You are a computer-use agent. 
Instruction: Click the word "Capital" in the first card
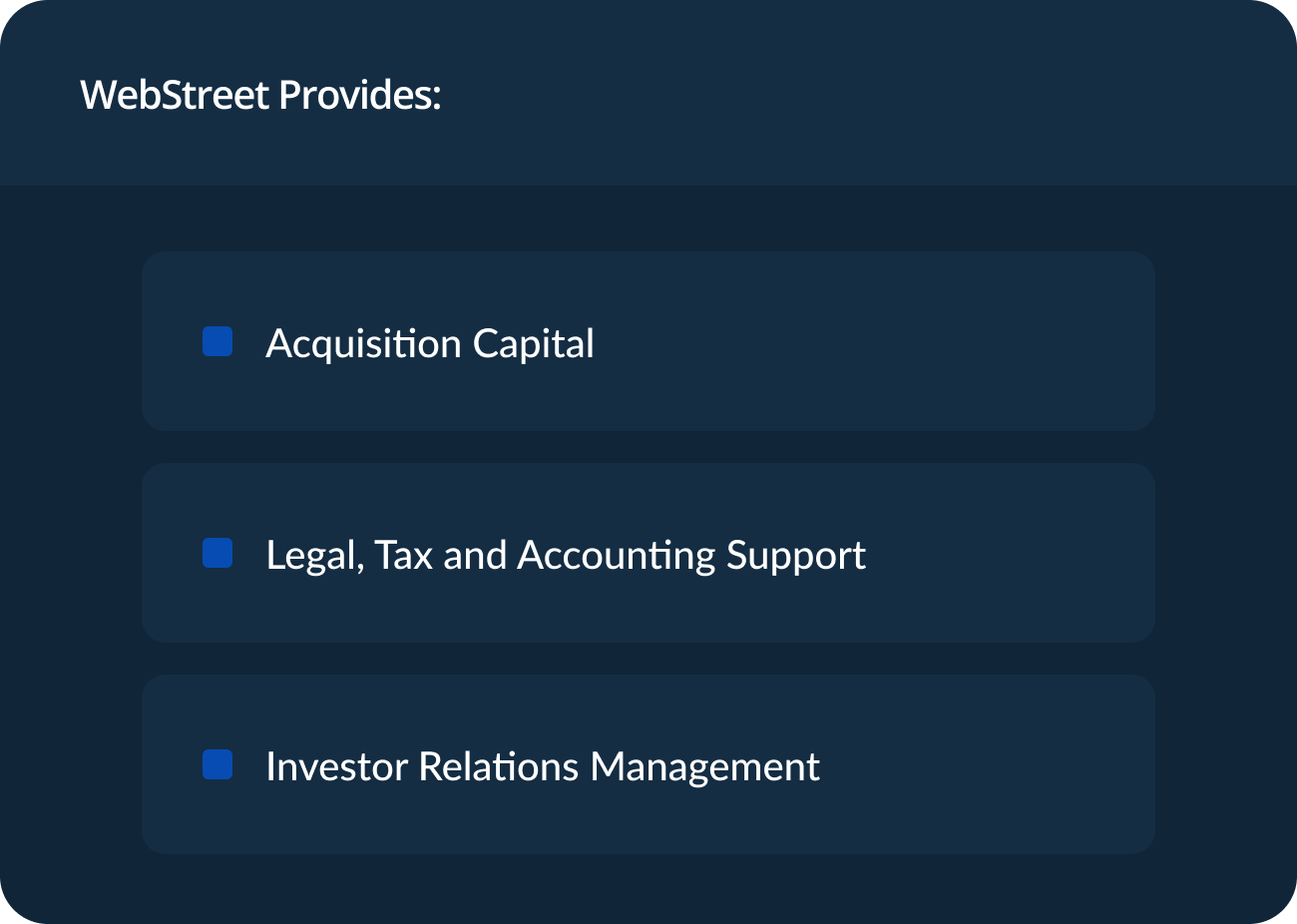click(533, 343)
